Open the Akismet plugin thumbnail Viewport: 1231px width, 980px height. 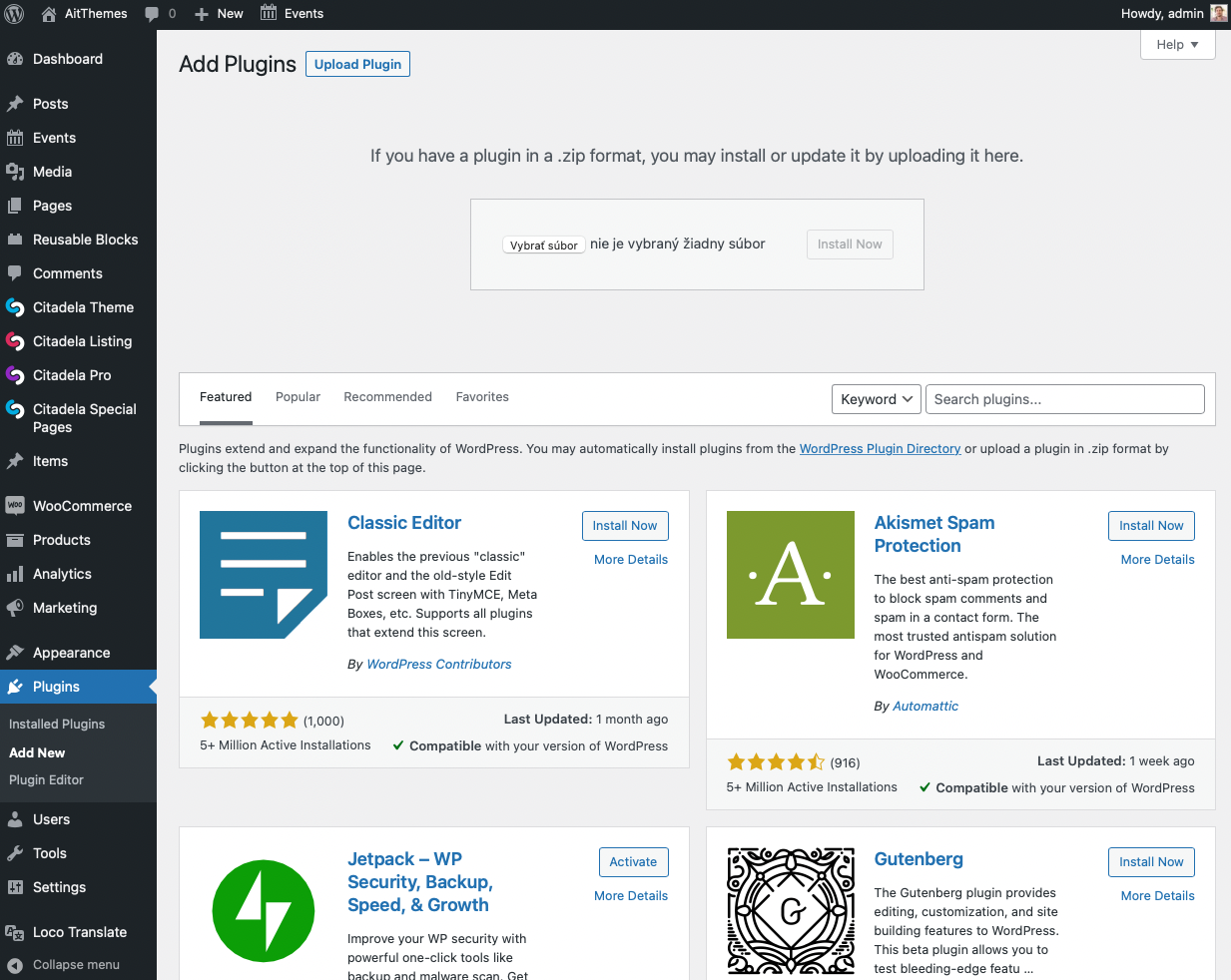[x=791, y=575]
